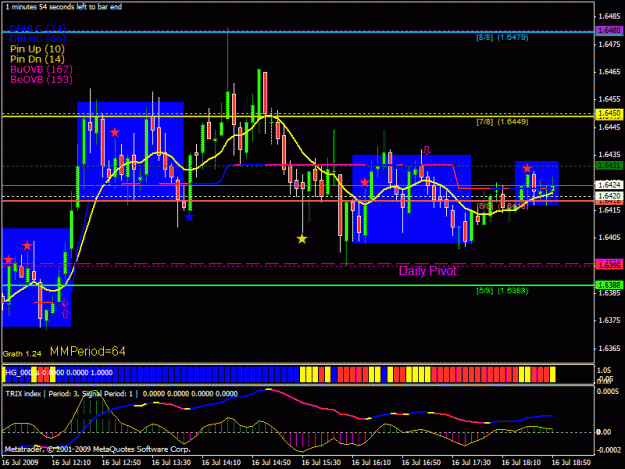The width and height of the screenshot is (625, 469).
Task: Click the bar end countdown timer text
Action: (64, 7)
